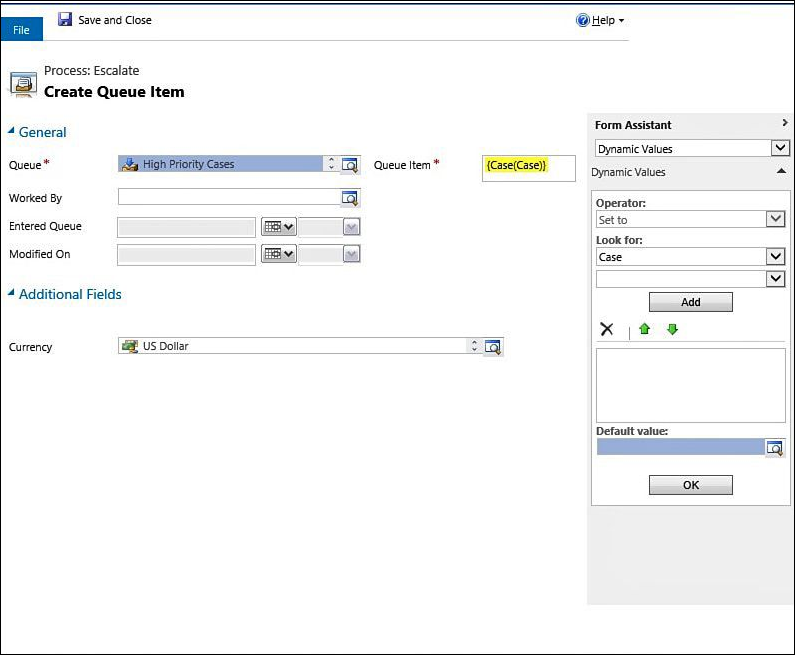This screenshot has width=795, height=655.
Task: Open the Queue lookup search icon
Action: click(350, 165)
